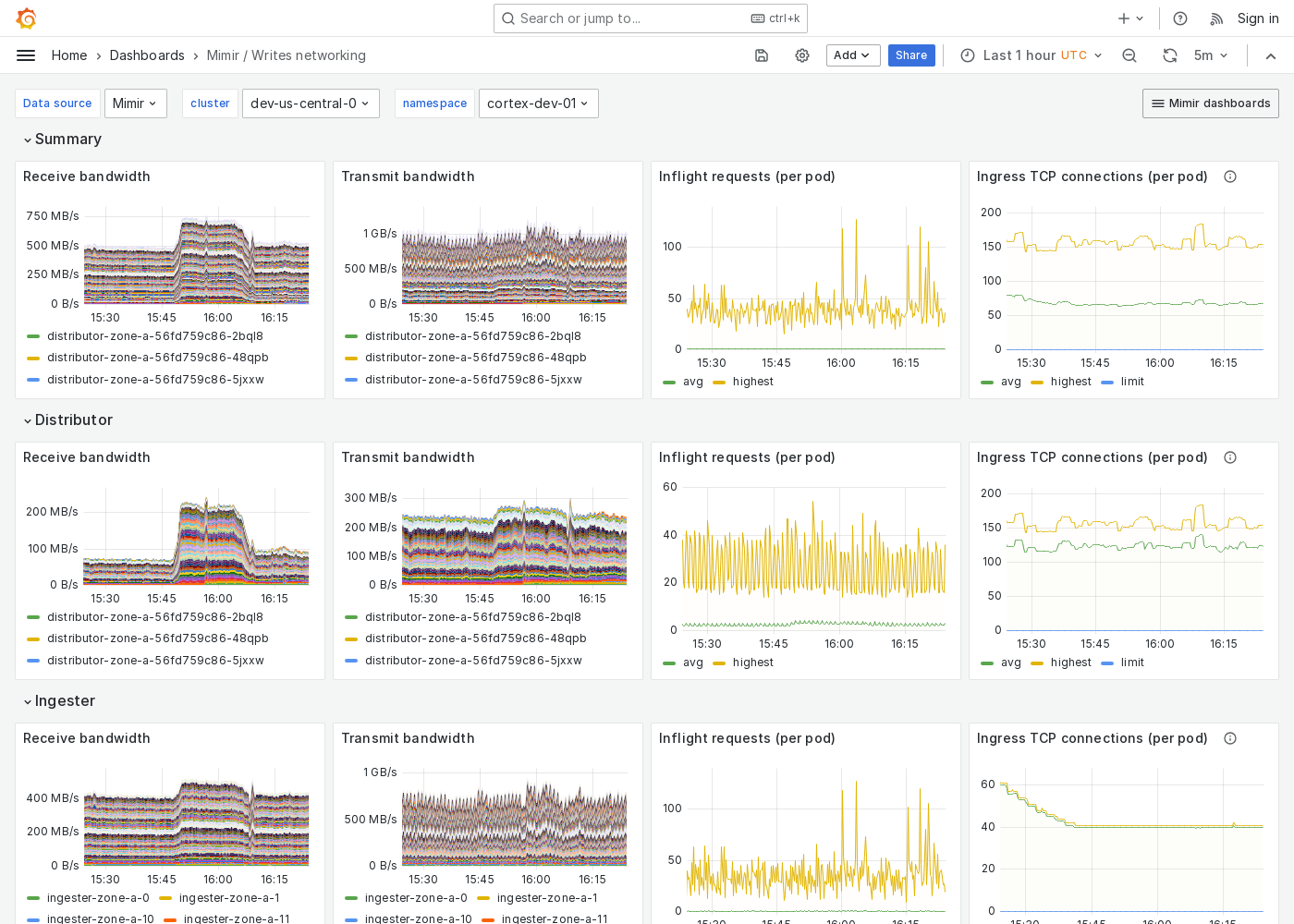Image resolution: width=1294 pixels, height=924 pixels.
Task: Open the 5m refresh interval dropdown
Action: click(x=1211, y=55)
